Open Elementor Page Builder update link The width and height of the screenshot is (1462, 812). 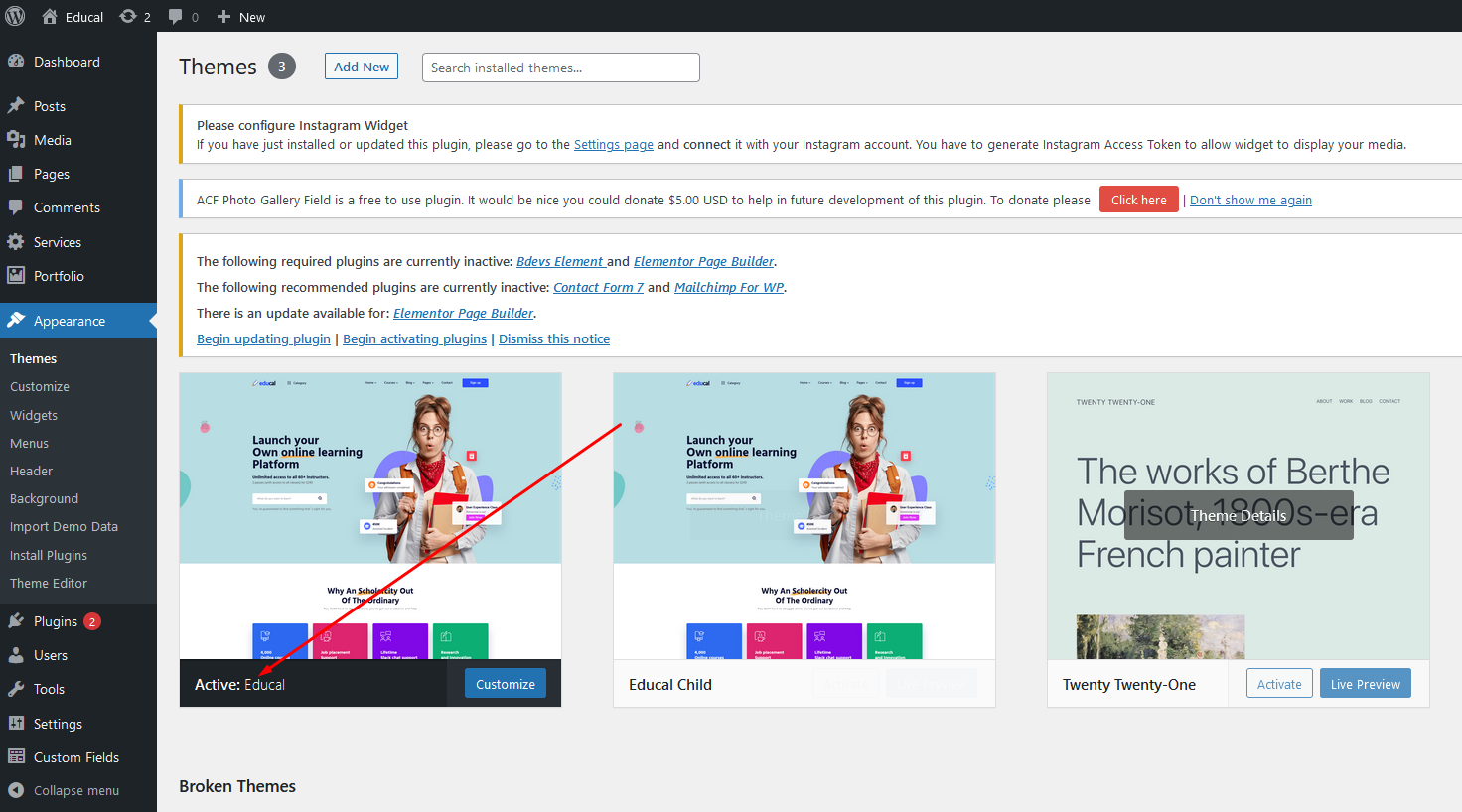pos(464,313)
